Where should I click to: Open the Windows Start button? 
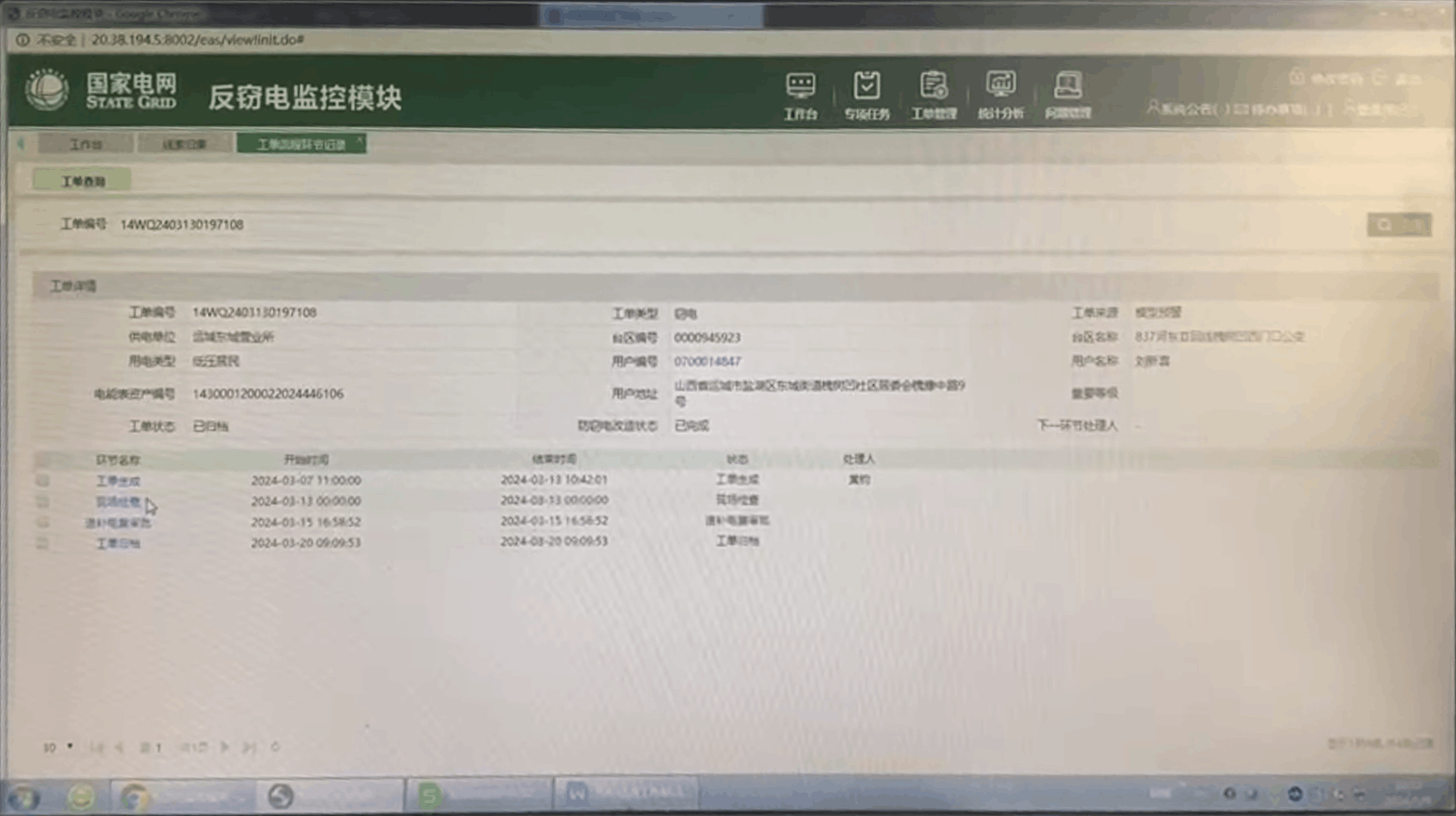point(23,797)
